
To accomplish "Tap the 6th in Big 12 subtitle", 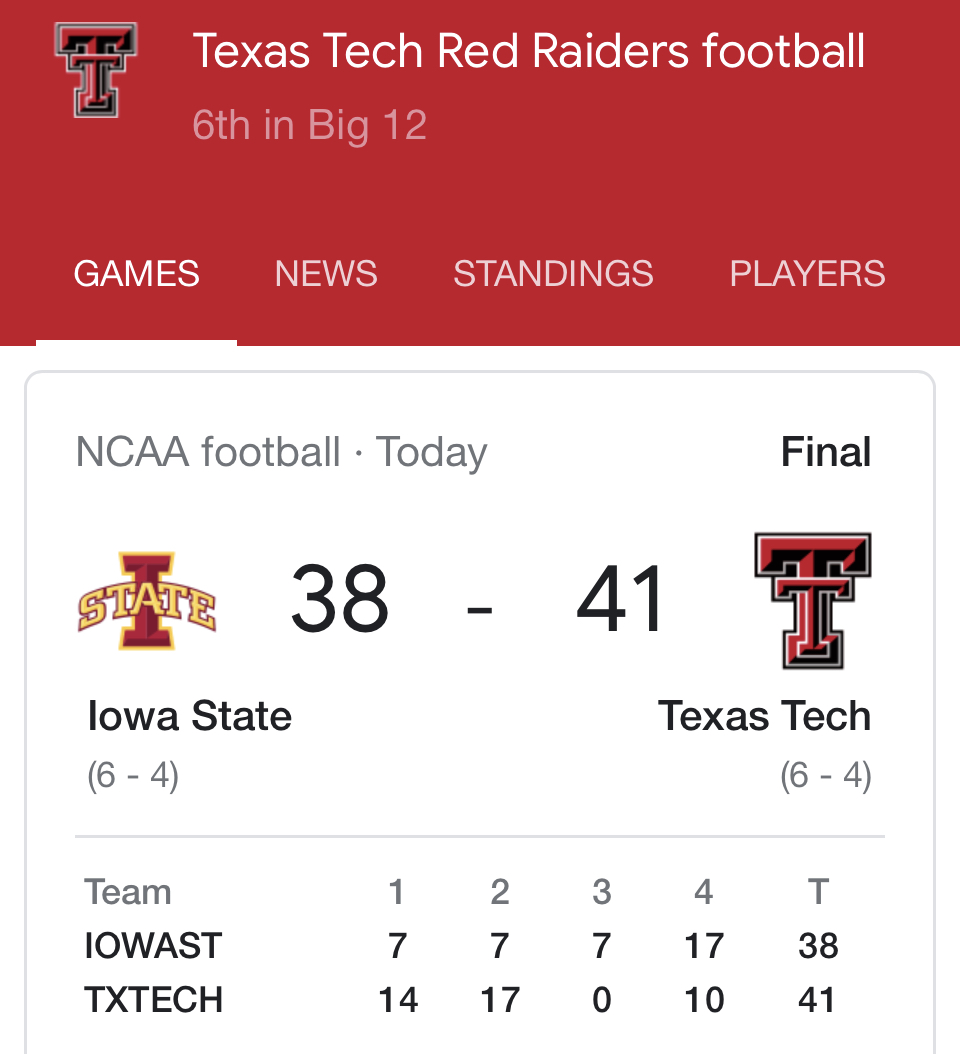I will point(310,125).
